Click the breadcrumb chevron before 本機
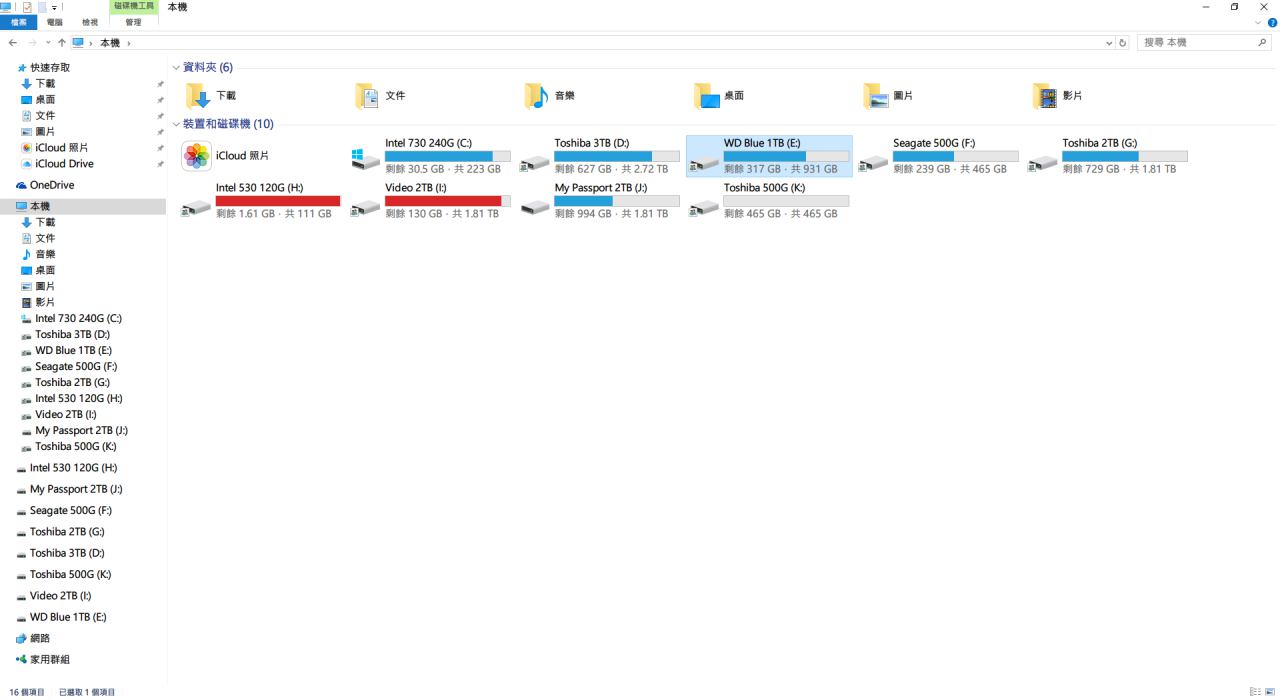The height and width of the screenshot is (700, 1280). click(91, 43)
